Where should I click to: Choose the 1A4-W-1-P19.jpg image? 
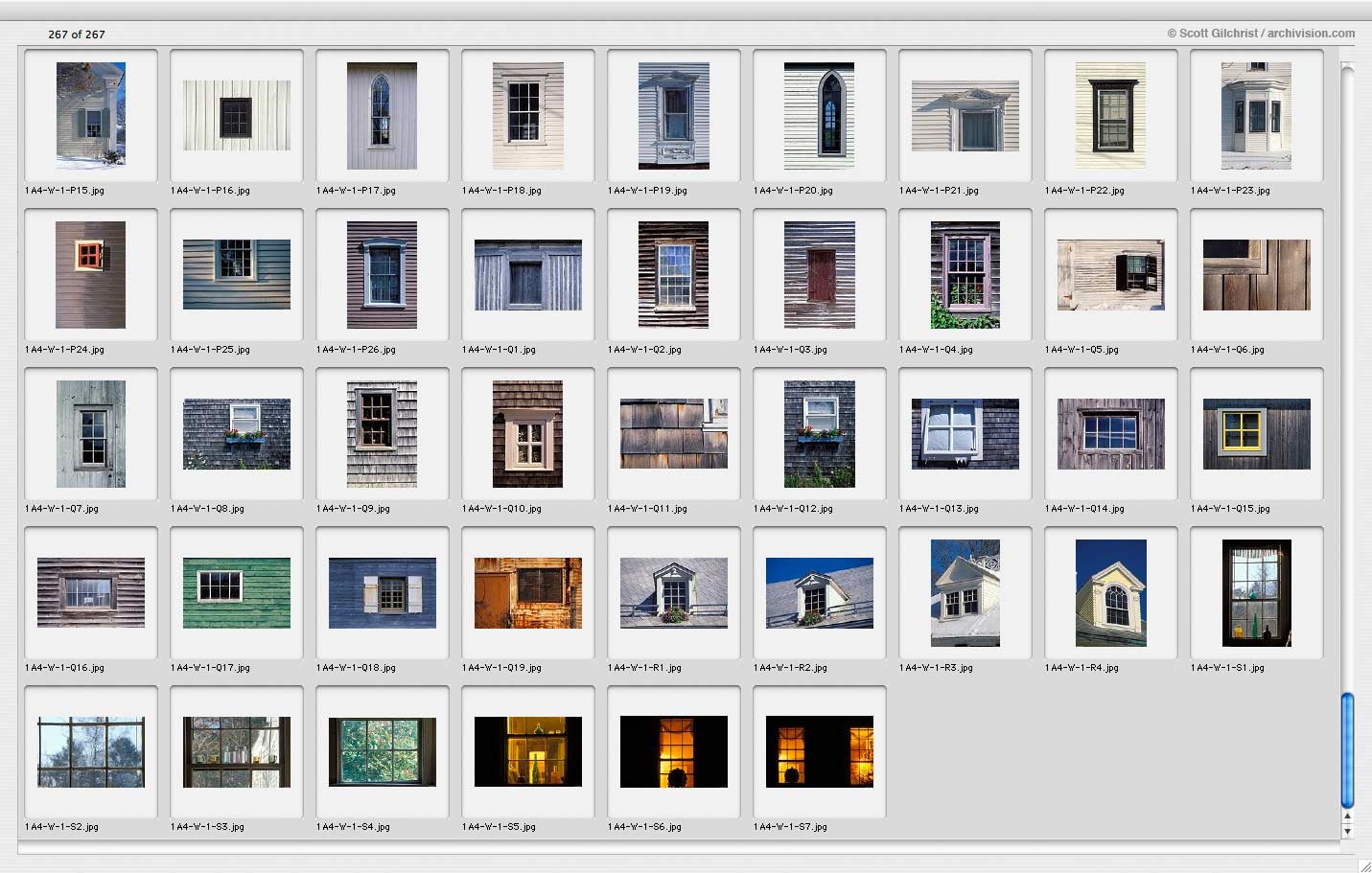[x=674, y=115]
